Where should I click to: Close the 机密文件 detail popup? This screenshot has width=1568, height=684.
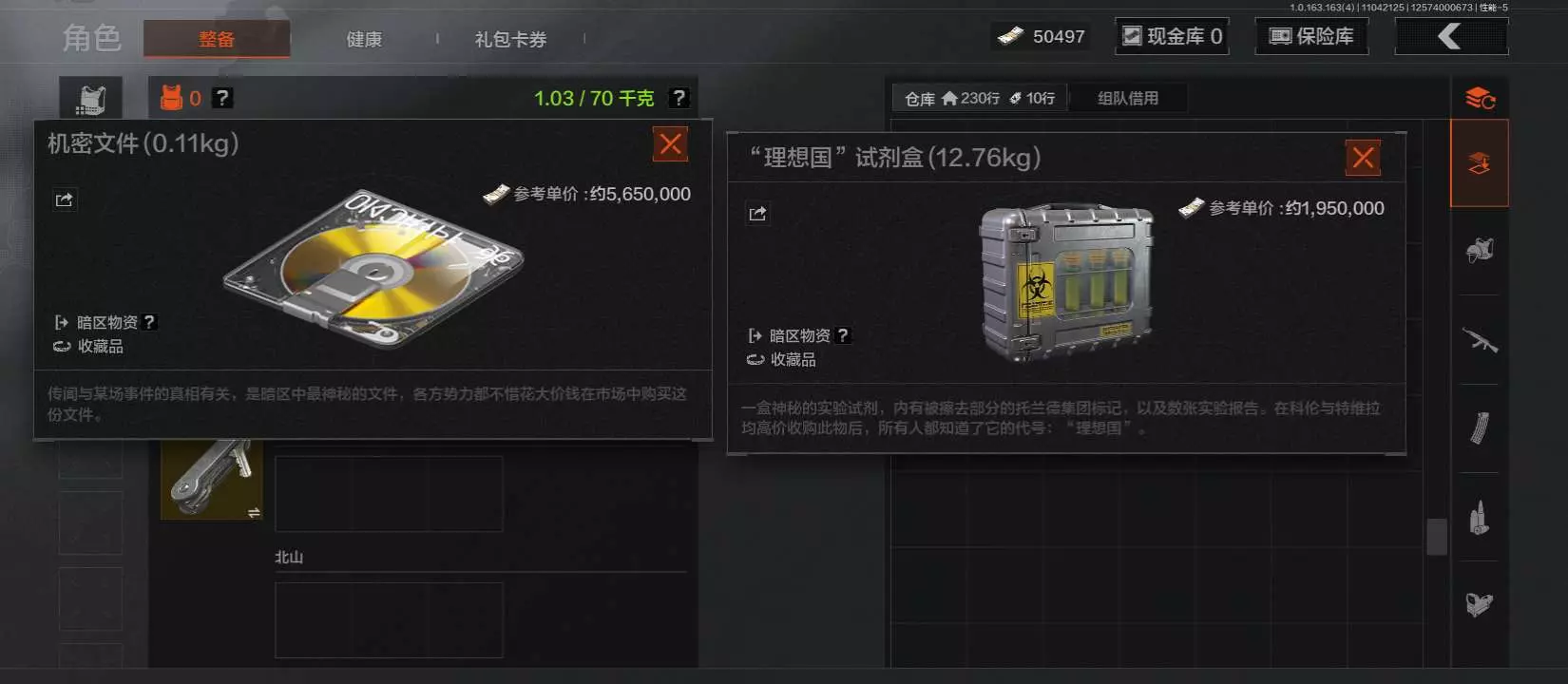[x=670, y=144]
